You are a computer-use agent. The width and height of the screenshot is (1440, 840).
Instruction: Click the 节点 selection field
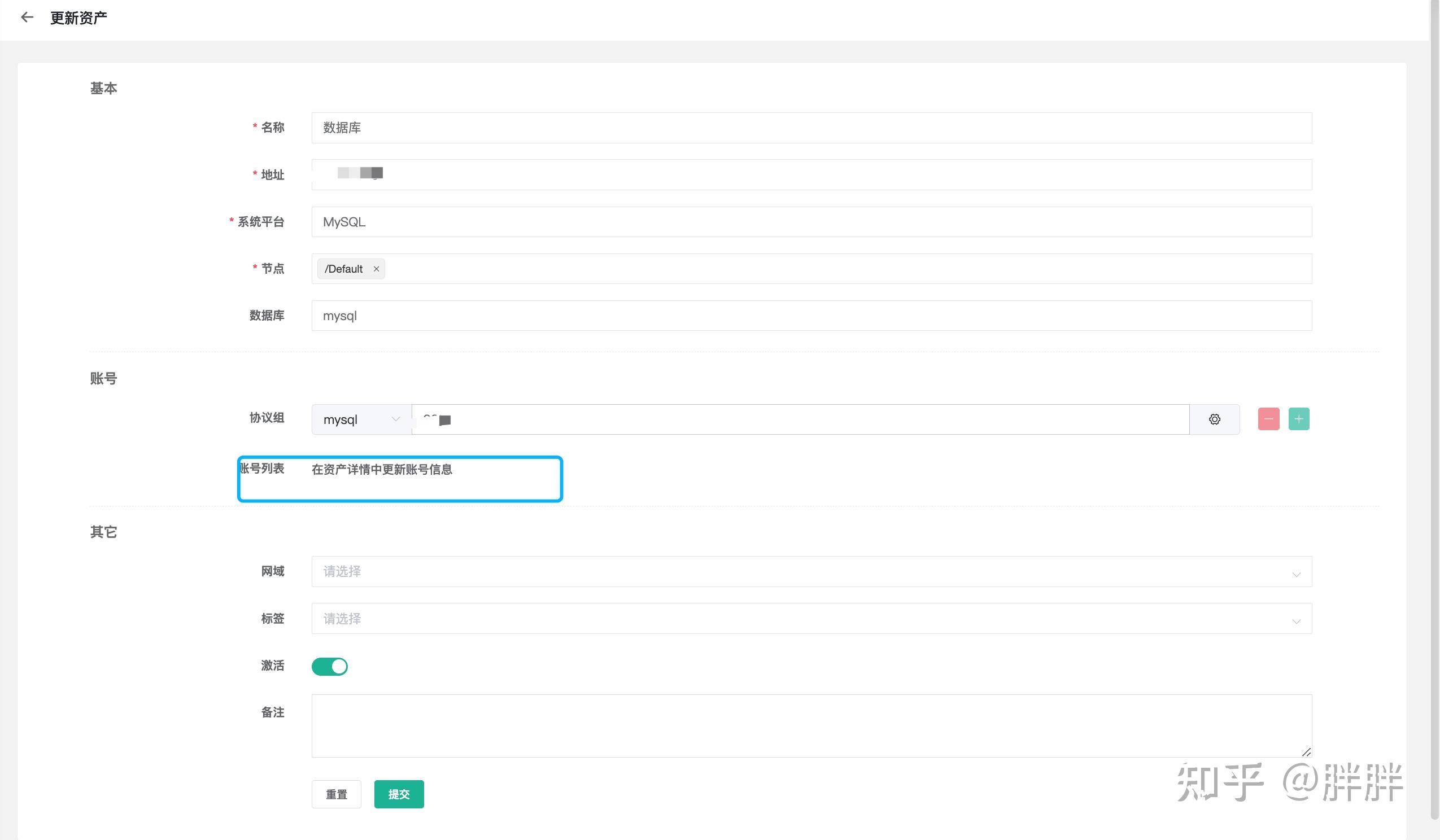coord(846,269)
